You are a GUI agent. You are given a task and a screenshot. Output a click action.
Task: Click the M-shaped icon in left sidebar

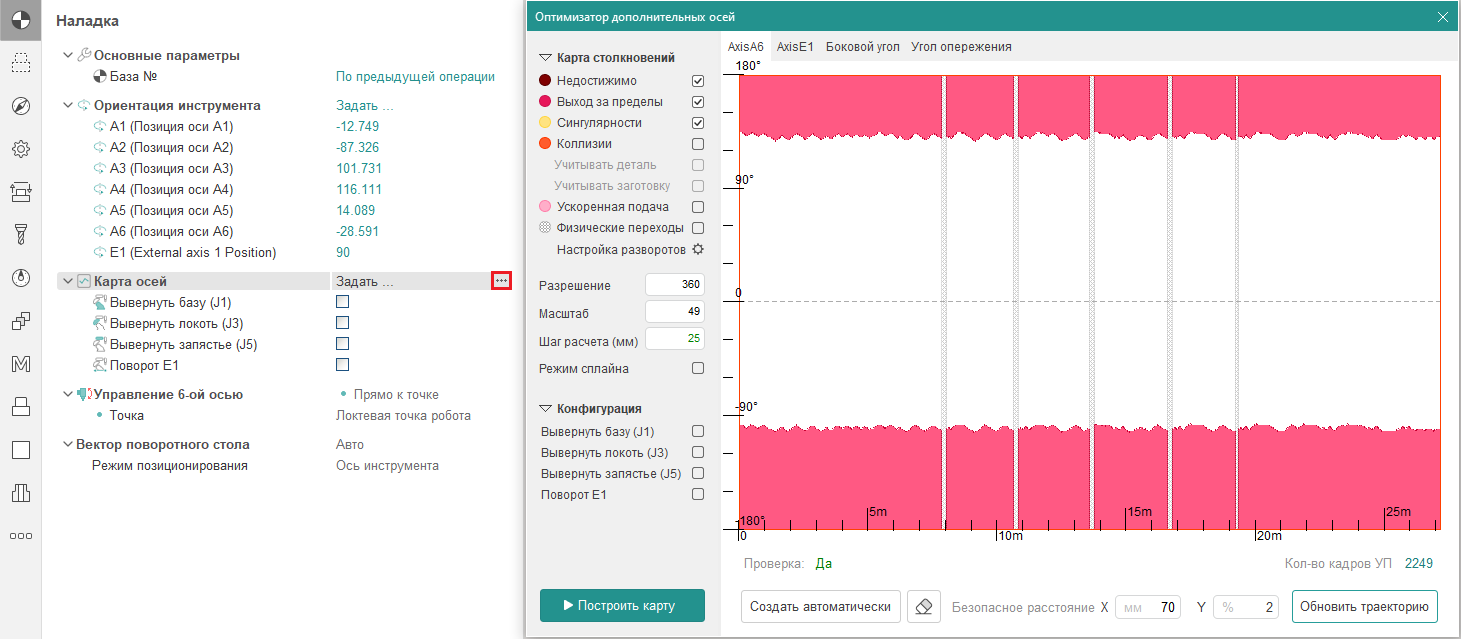pos(20,364)
